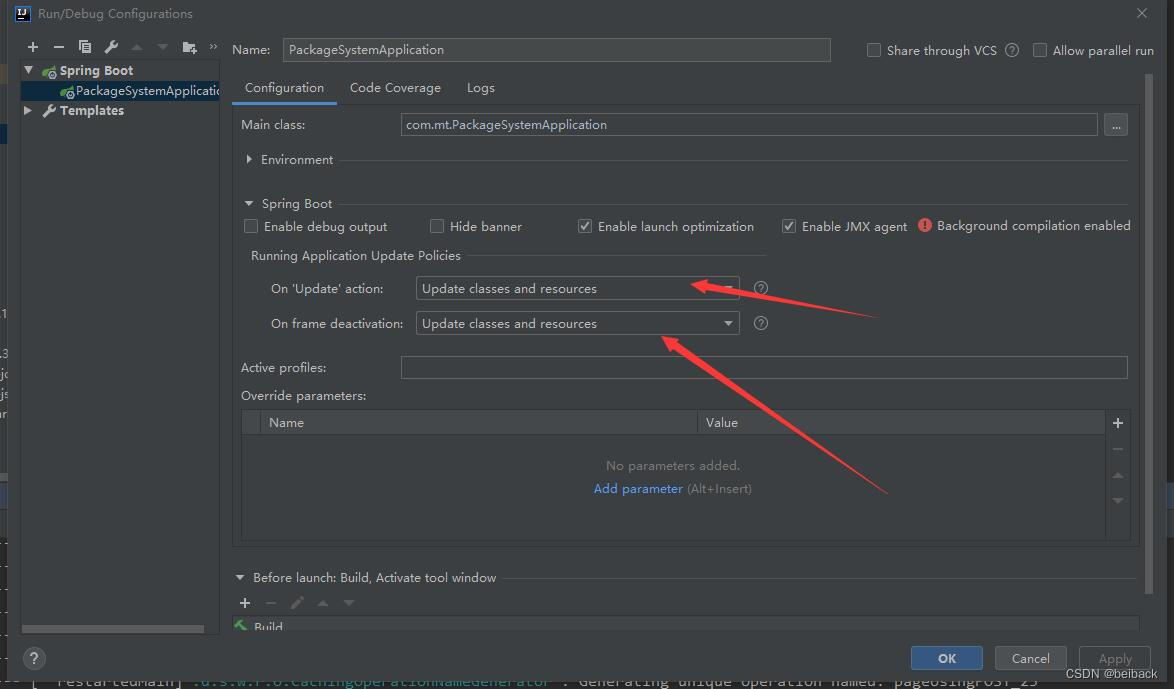Remove the selected configuration with the minus icon
This screenshot has height=689, width=1174.
pos(58,46)
